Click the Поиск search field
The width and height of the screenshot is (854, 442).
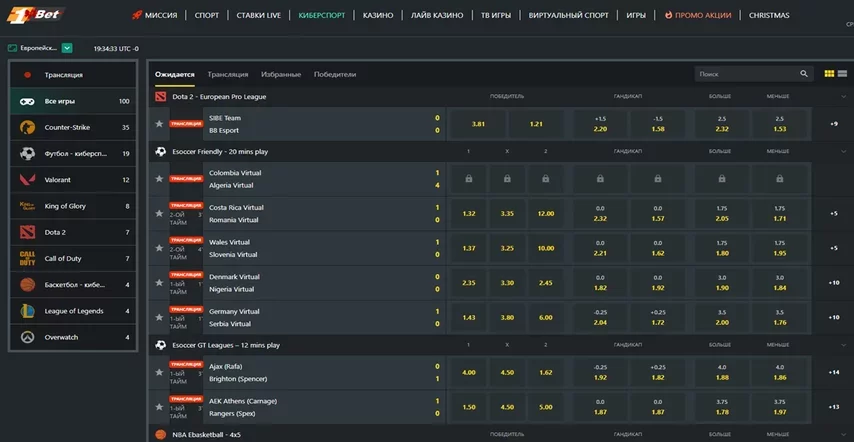(754, 74)
